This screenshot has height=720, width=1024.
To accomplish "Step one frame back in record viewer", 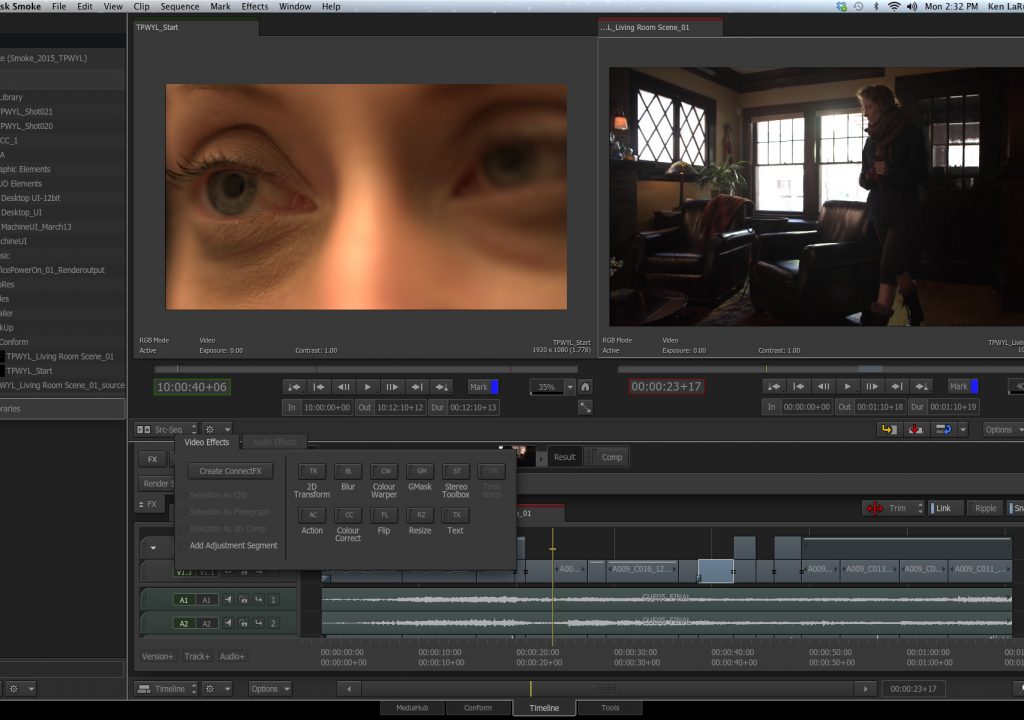I will 823,386.
